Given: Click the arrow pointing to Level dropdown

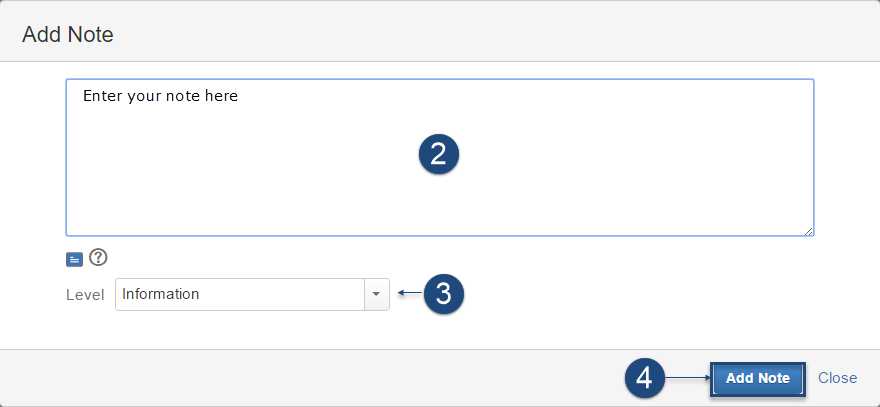Looking at the screenshot, I should click(x=408, y=294).
